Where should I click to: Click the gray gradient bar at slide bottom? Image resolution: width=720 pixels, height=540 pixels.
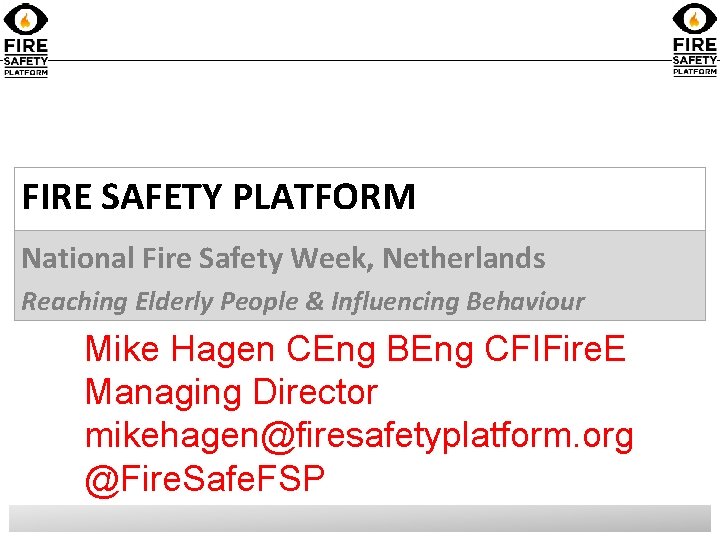tap(360, 518)
